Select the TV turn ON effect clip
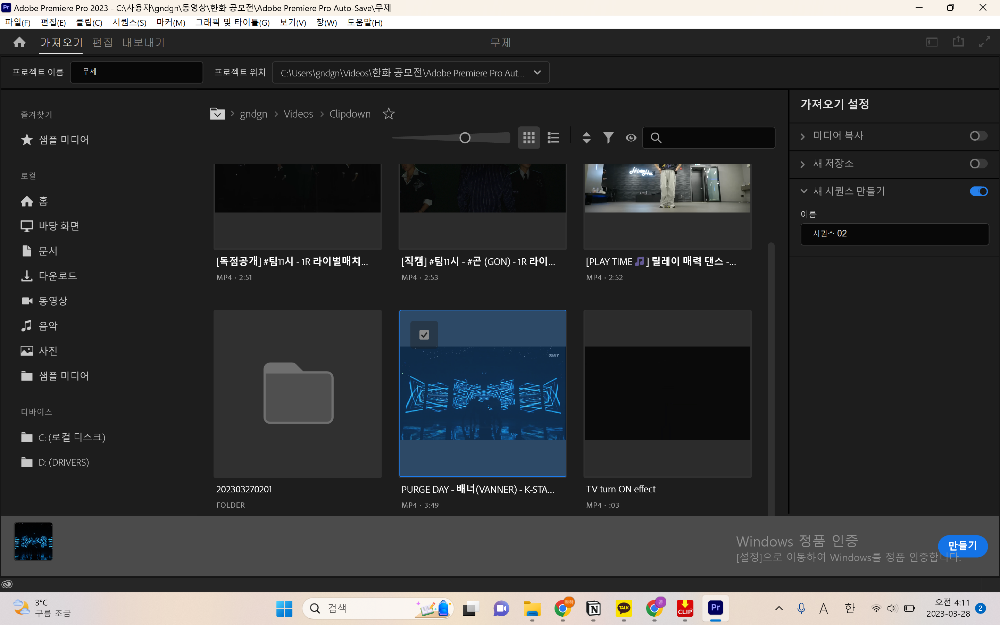Viewport: 1000px width, 625px height. point(668,393)
